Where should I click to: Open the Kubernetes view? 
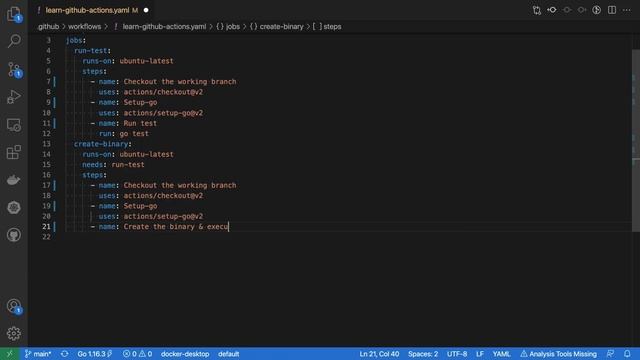point(14,207)
